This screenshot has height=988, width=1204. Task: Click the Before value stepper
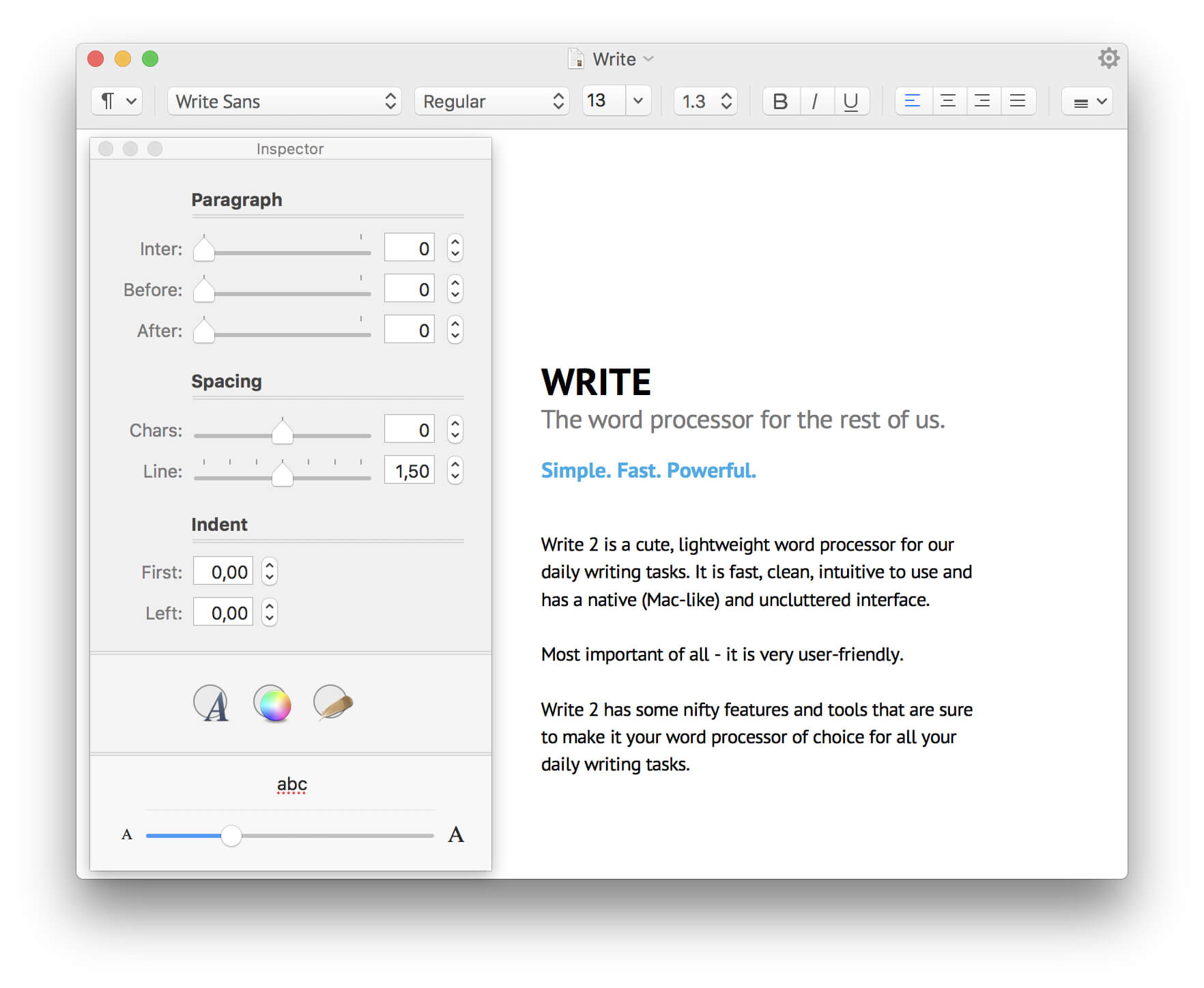(455, 289)
